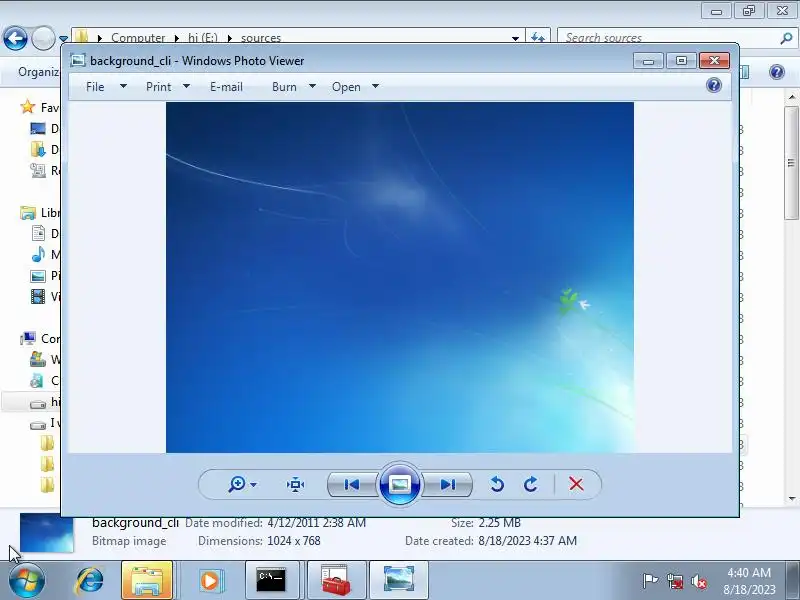Image resolution: width=800 pixels, height=600 pixels.
Task: Open the Print menu
Action: [159, 87]
